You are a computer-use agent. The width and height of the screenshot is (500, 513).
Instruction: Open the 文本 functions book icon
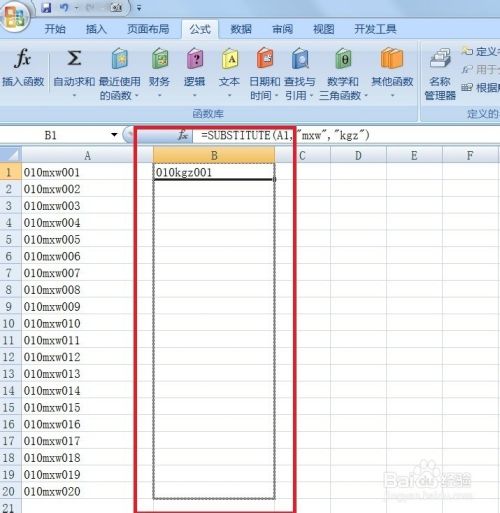[x=230, y=58]
